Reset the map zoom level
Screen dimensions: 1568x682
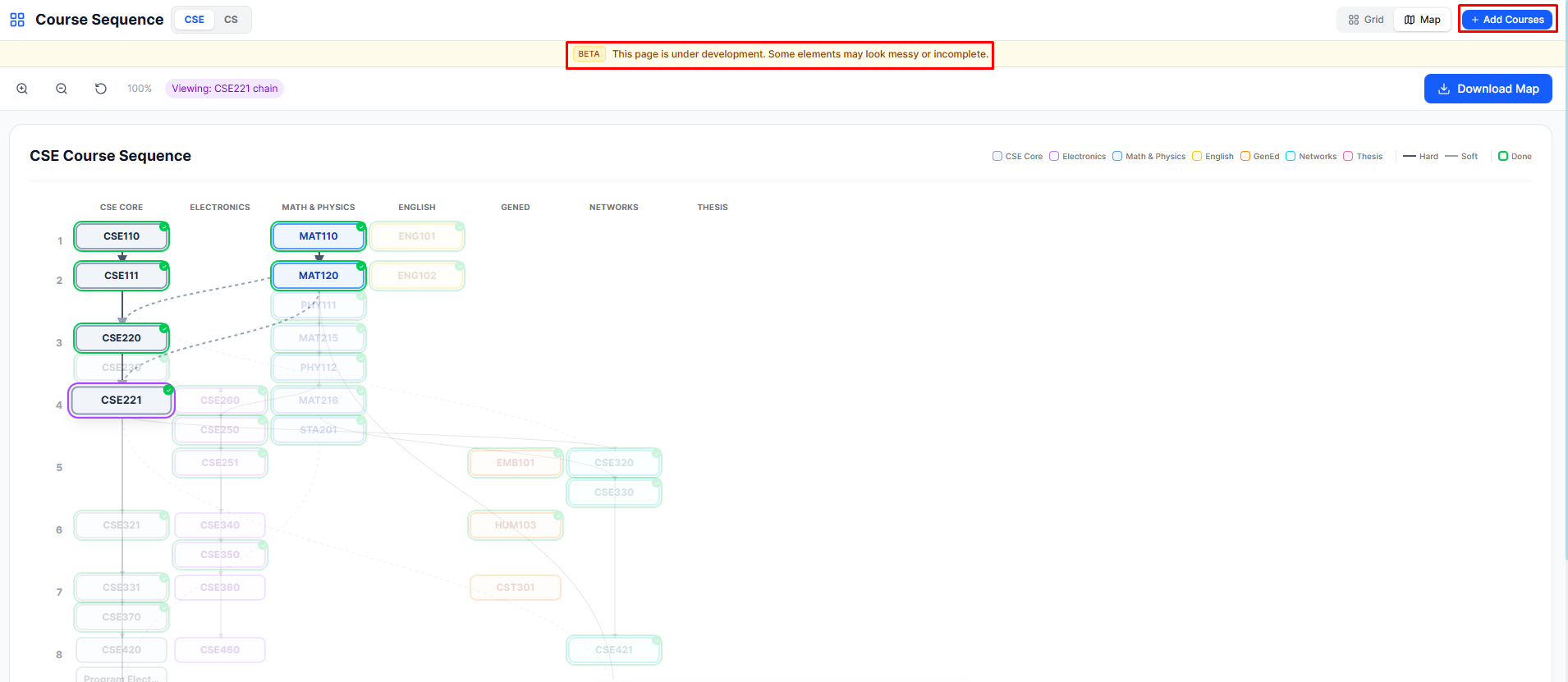click(101, 89)
